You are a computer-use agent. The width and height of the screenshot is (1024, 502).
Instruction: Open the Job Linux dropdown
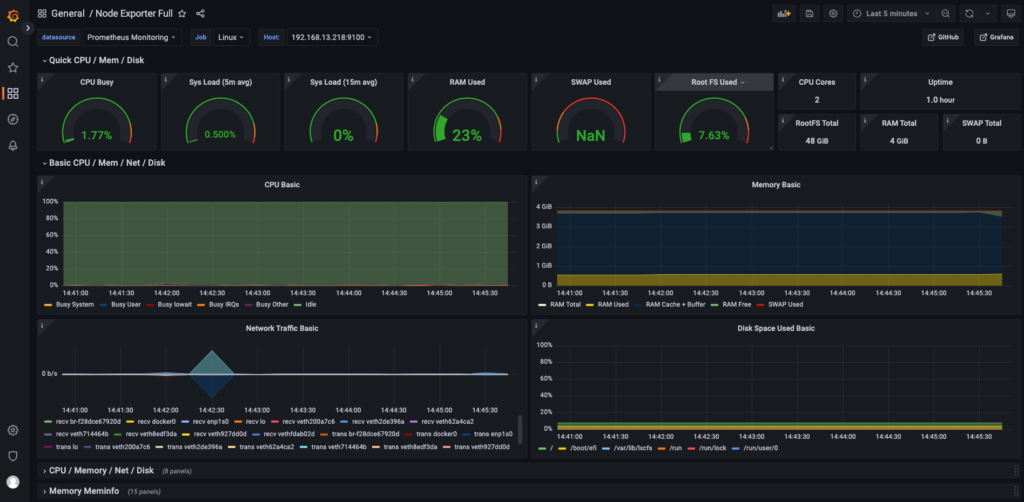pos(231,37)
